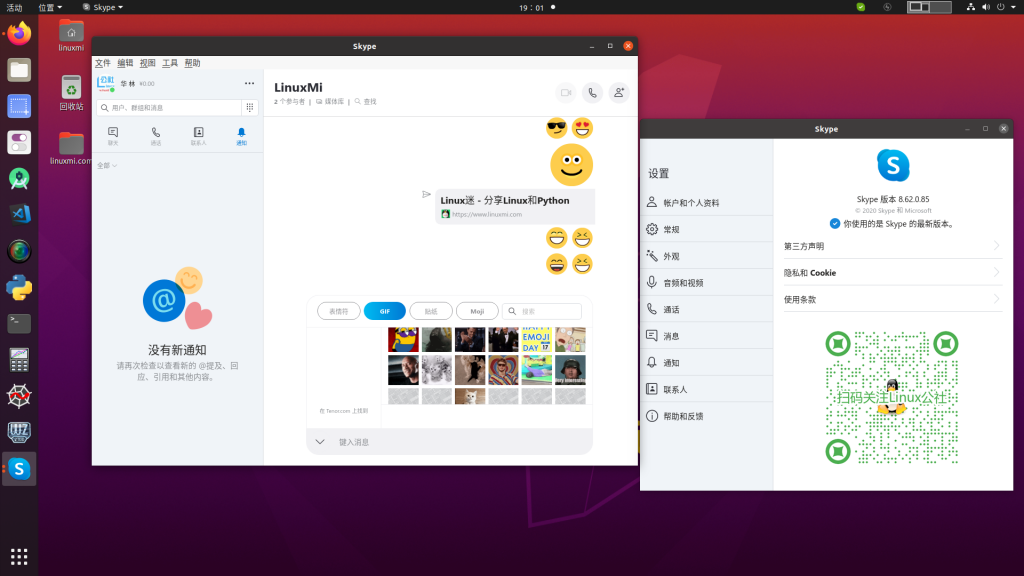This screenshot has width=1024, height=576.
Task: Open the 联系人 (Contacts) sidebar icon
Action: pyautogui.click(x=197, y=133)
